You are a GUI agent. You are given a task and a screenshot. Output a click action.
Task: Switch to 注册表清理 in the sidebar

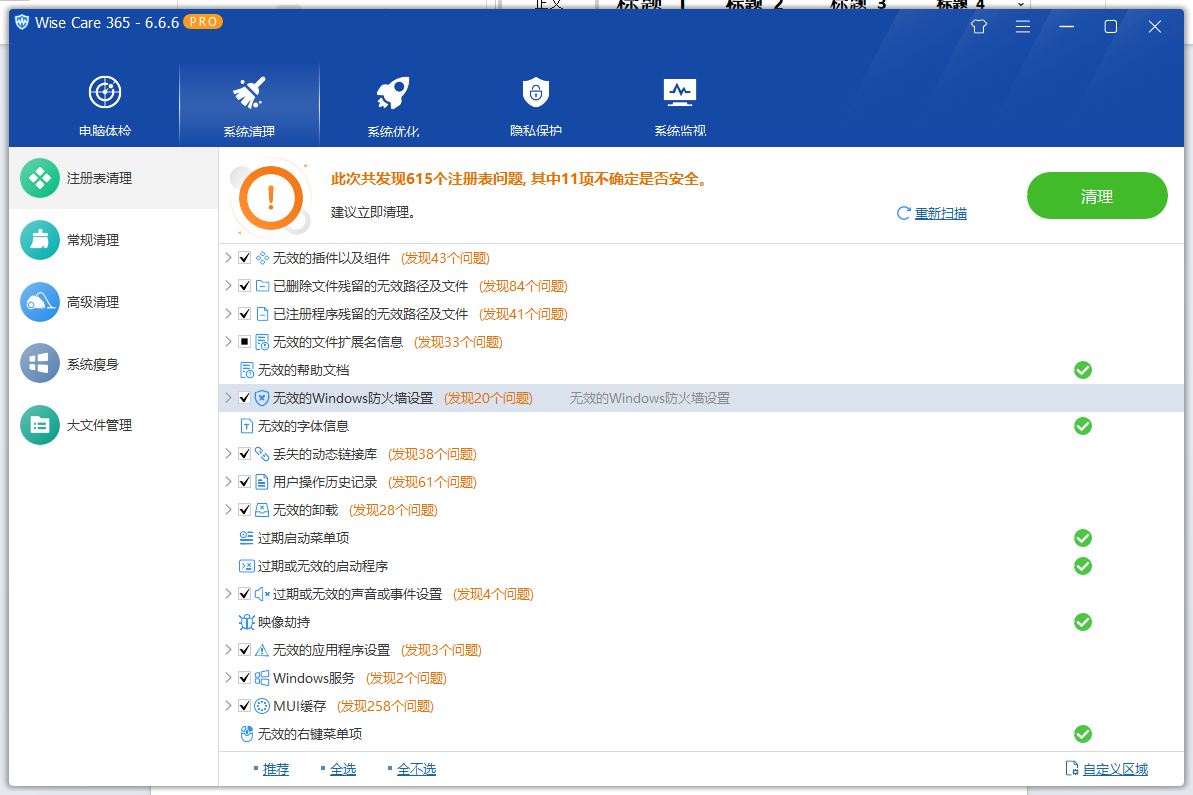[113, 178]
